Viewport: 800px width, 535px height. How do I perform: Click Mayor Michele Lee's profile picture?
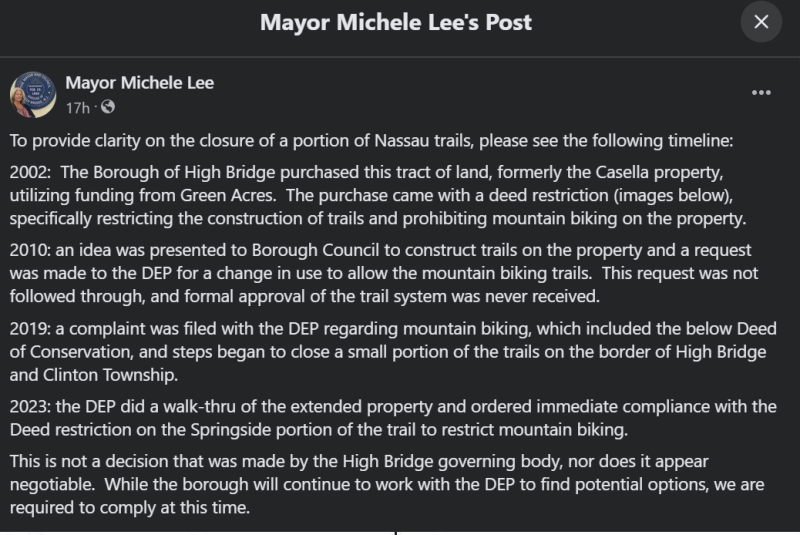[x=33, y=94]
